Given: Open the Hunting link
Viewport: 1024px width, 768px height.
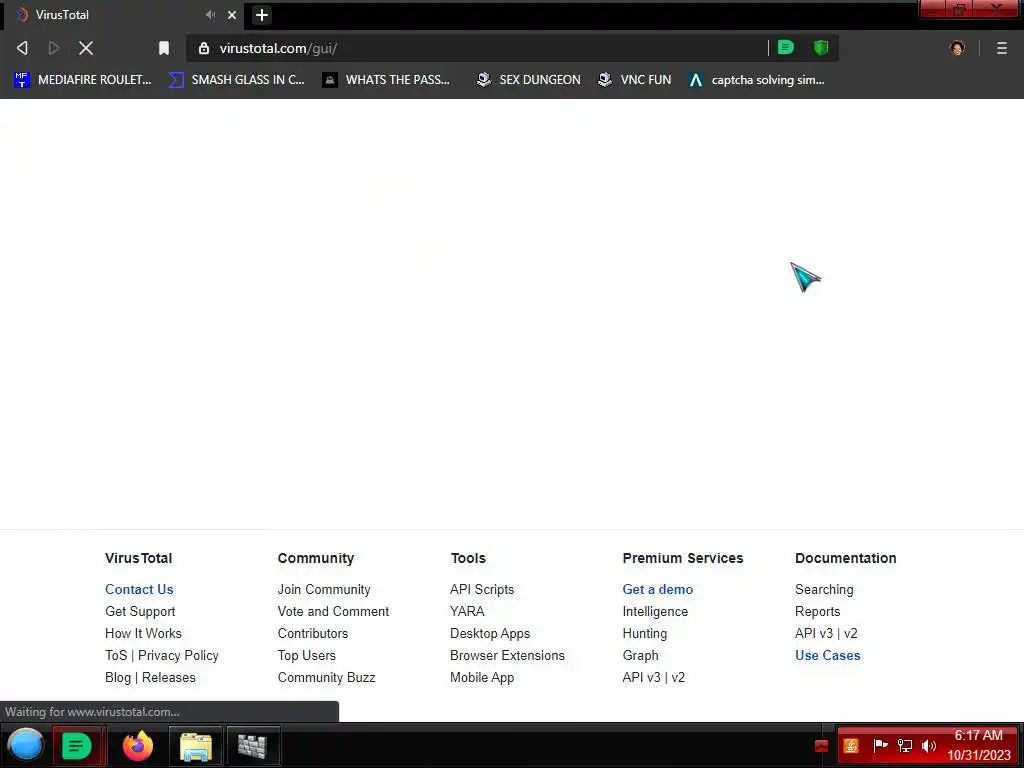Looking at the screenshot, I should pyautogui.click(x=645, y=633).
